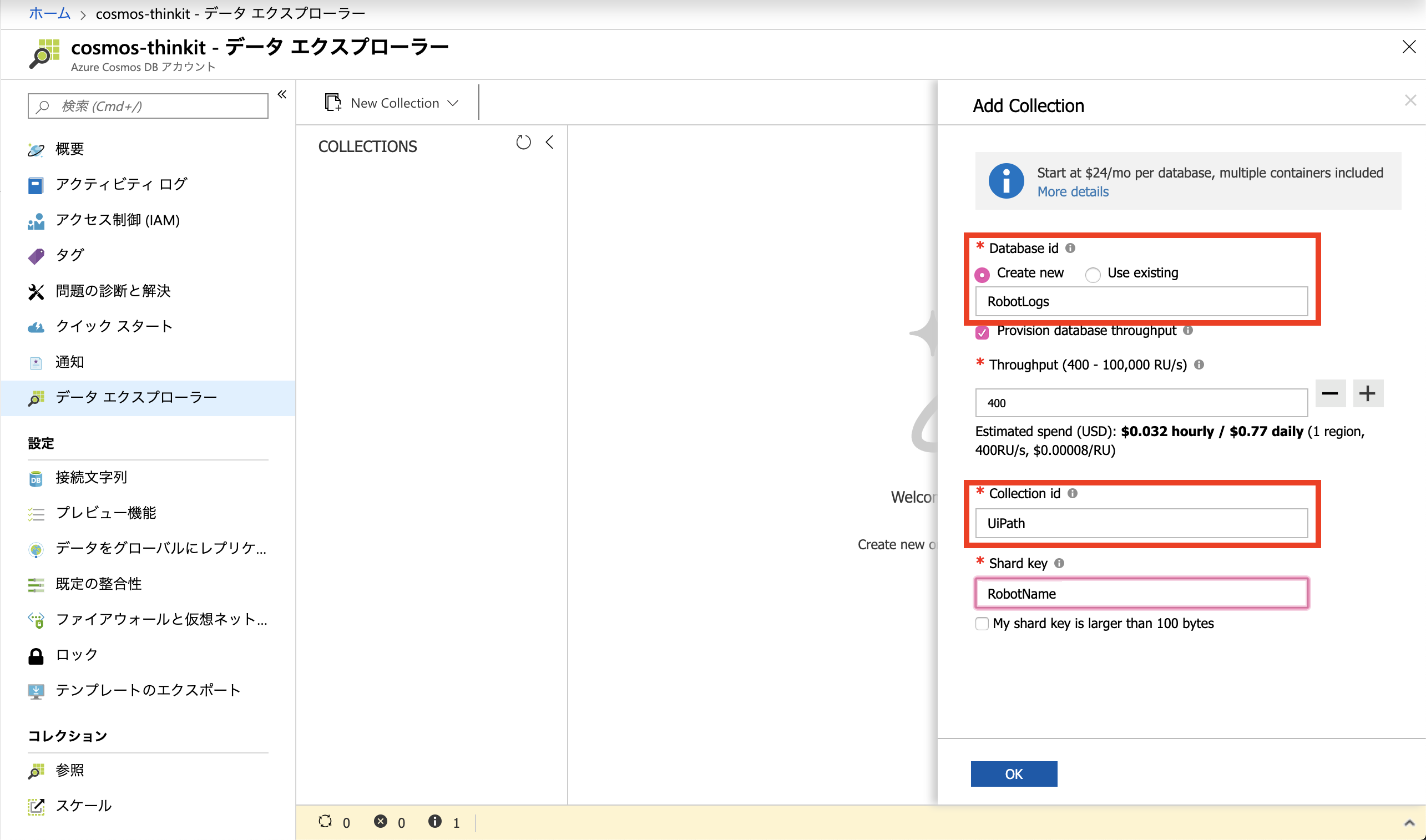The height and width of the screenshot is (840, 1426).
Task: Uncheck Provision database throughput
Action: click(x=982, y=332)
